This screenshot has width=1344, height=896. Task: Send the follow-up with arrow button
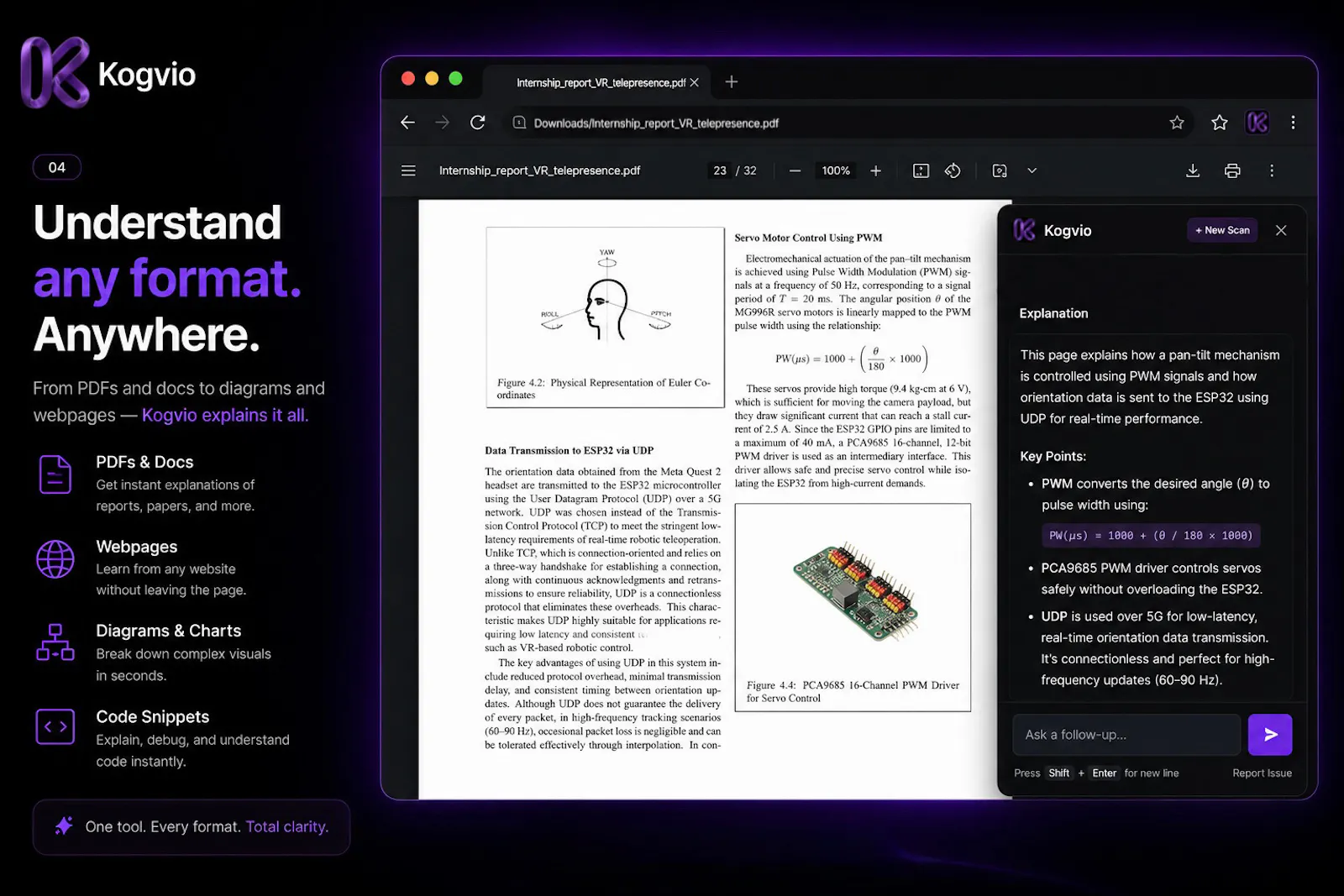1270,735
